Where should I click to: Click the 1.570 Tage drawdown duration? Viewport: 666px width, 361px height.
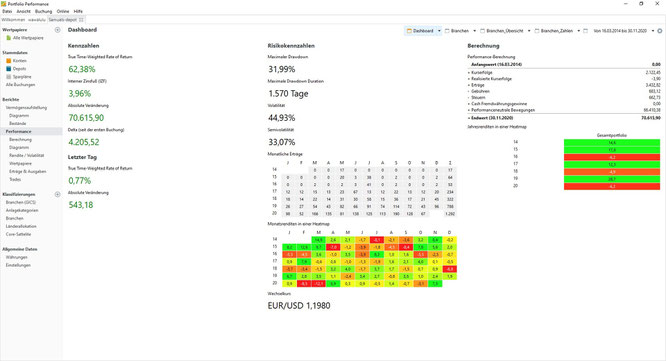click(x=288, y=93)
